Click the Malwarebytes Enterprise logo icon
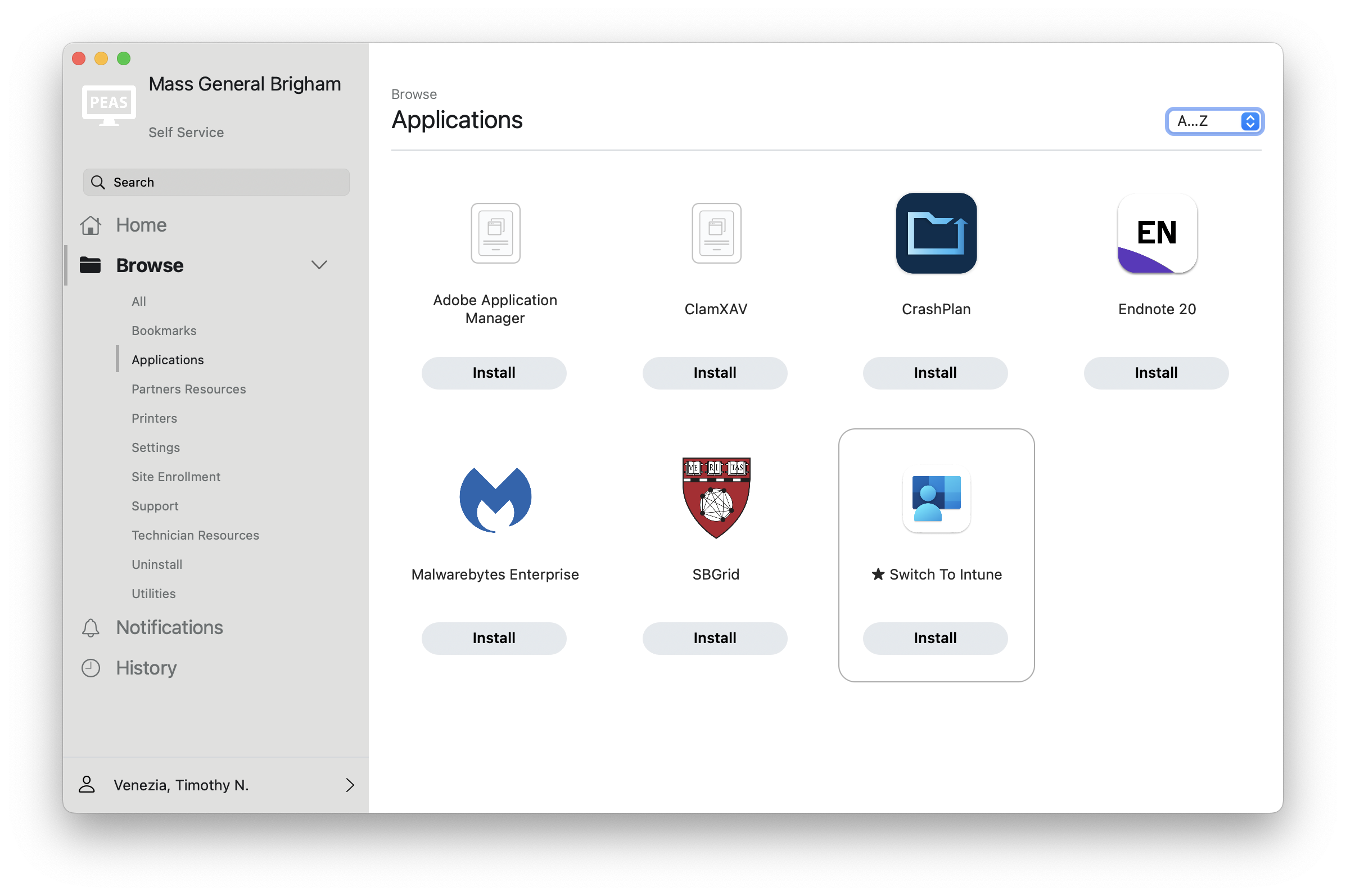 pyautogui.click(x=495, y=499)
